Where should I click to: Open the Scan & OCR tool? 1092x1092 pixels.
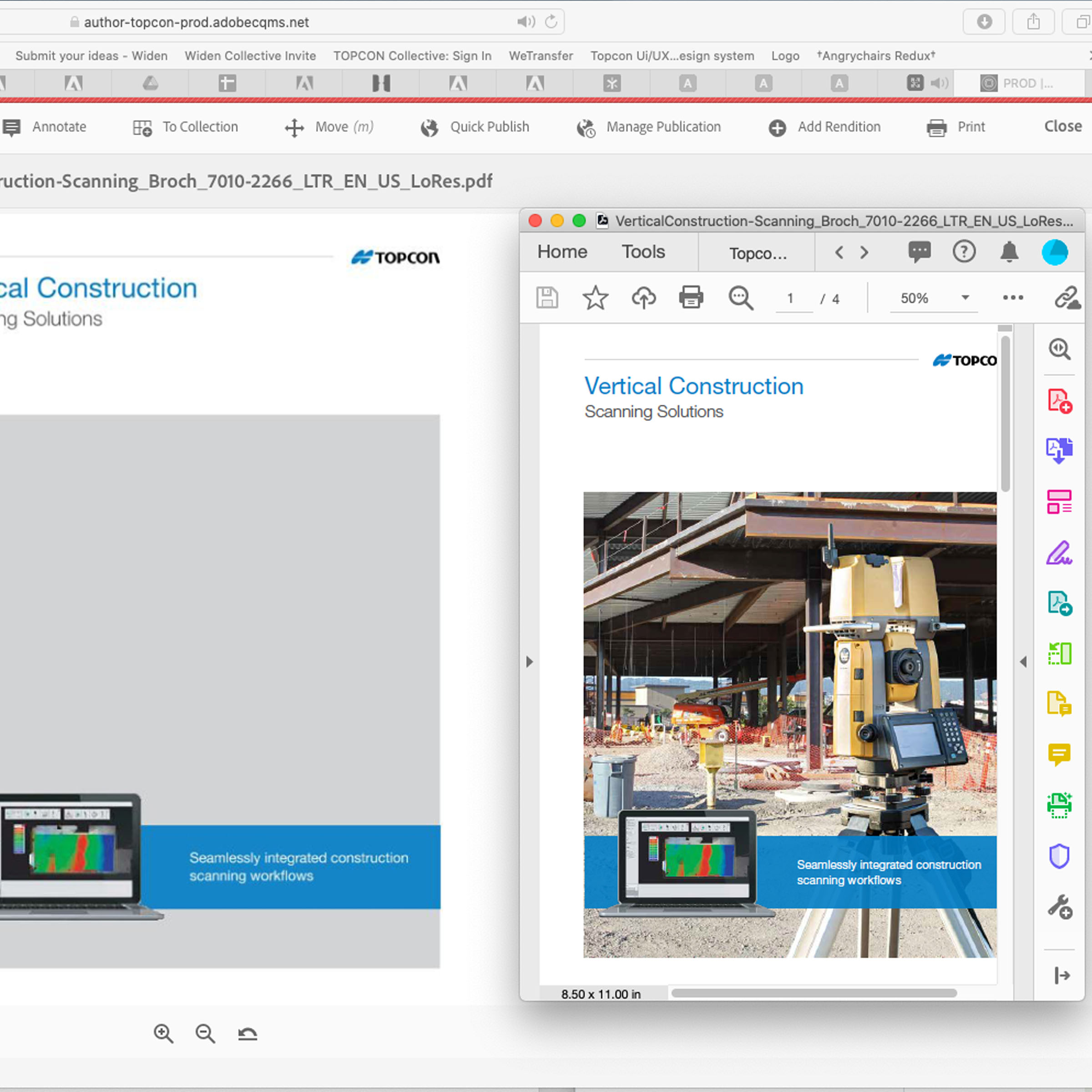pos(1059,805)
